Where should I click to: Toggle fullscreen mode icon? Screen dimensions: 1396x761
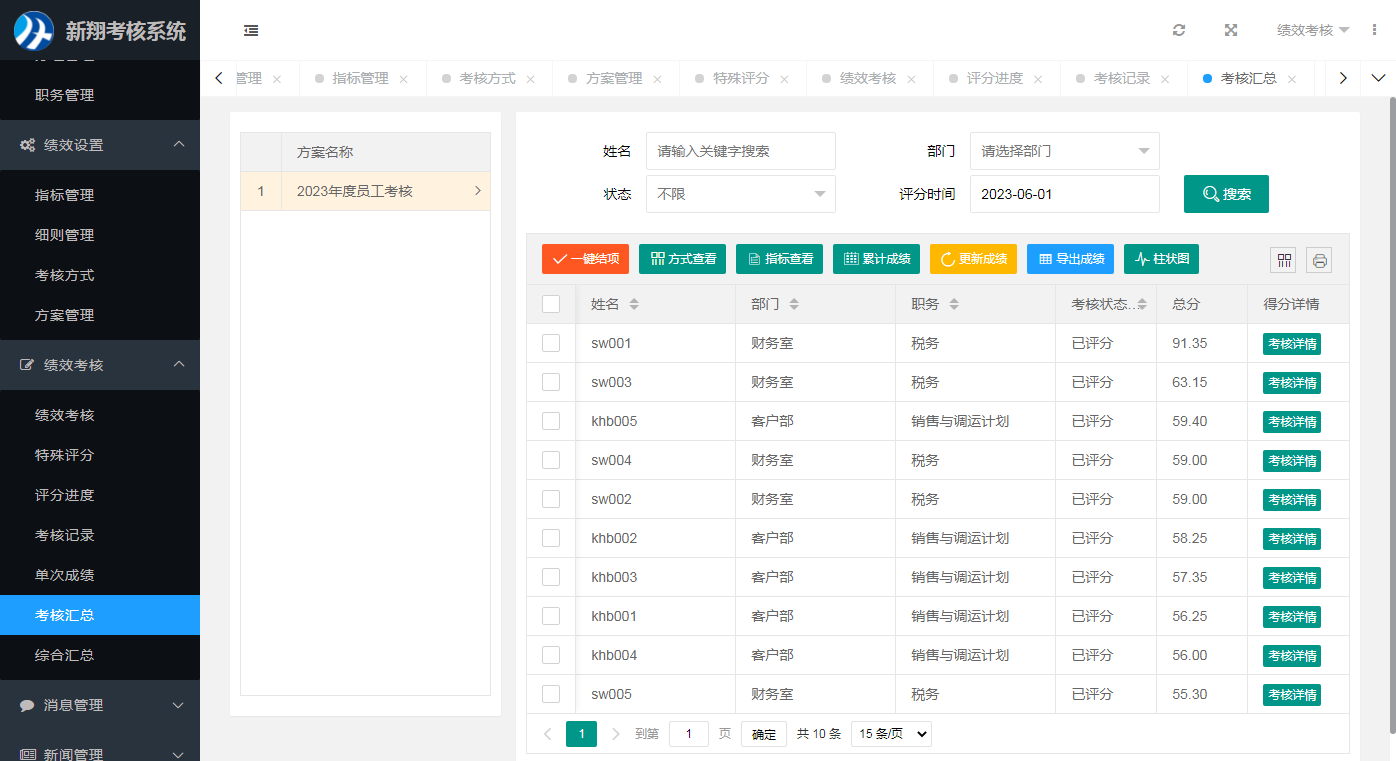click(x=1231, y=30)
